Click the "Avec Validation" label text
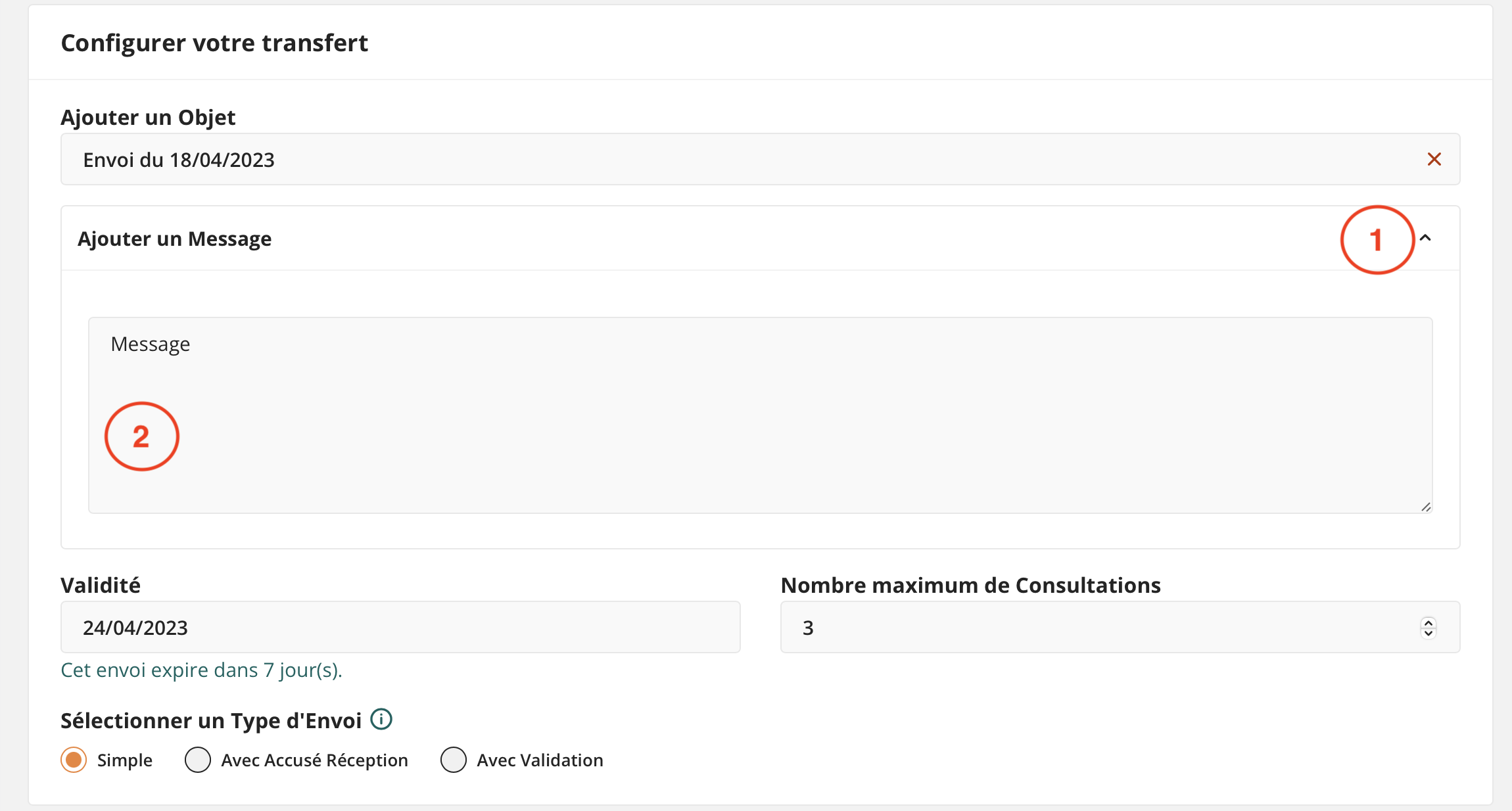 coord(540,760)
